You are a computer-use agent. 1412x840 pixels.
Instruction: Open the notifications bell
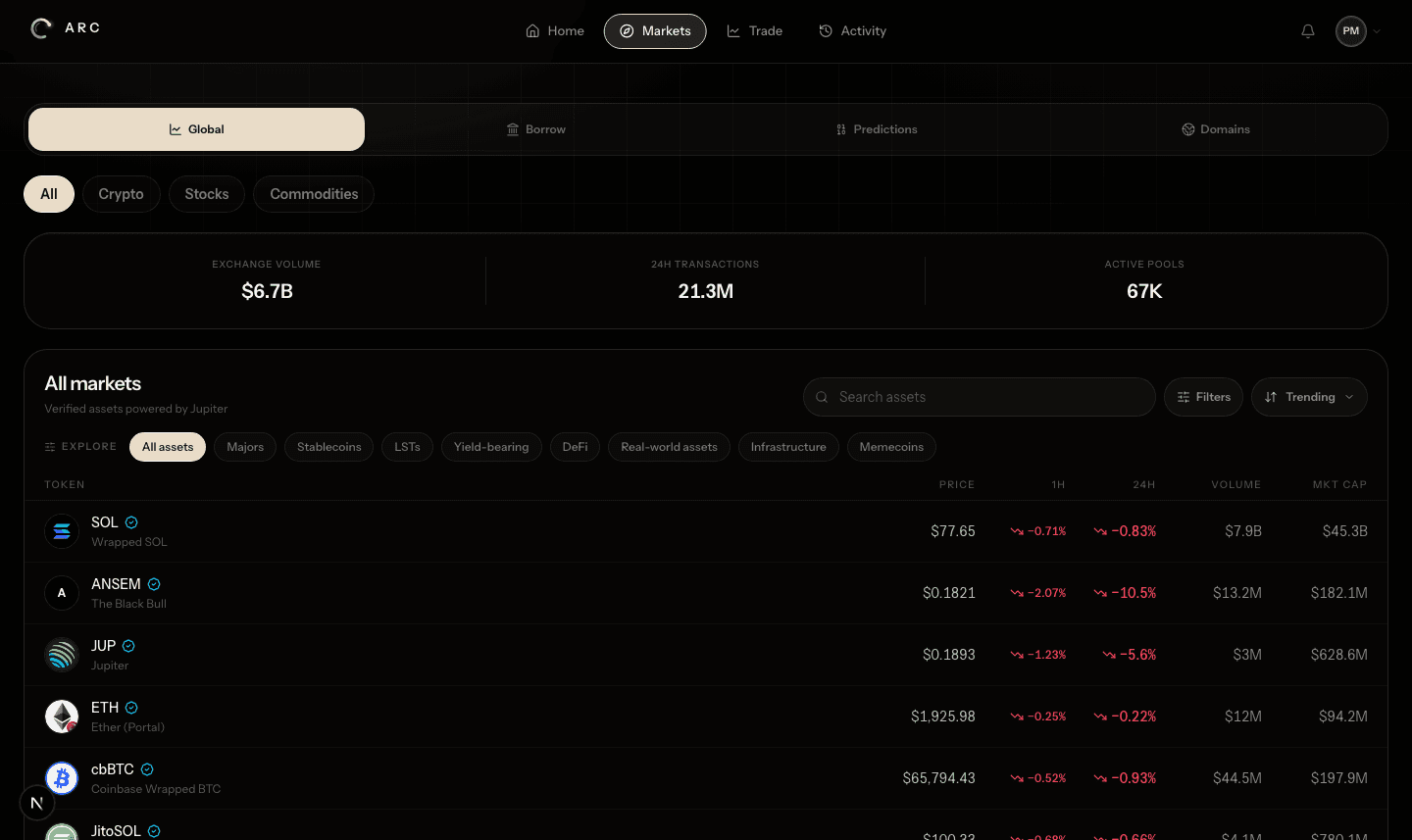pyautogui.click(x=1308, y=31)
